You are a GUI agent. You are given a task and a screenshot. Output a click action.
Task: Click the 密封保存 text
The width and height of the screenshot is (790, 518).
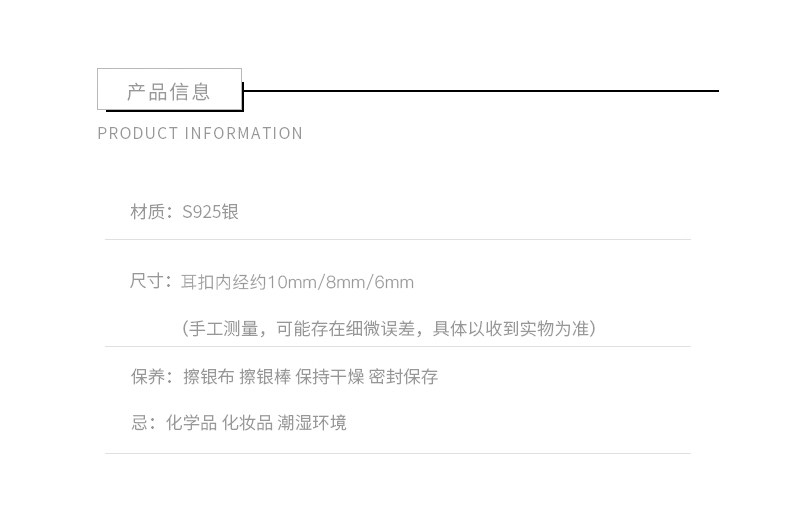click(x=403, y=377)
